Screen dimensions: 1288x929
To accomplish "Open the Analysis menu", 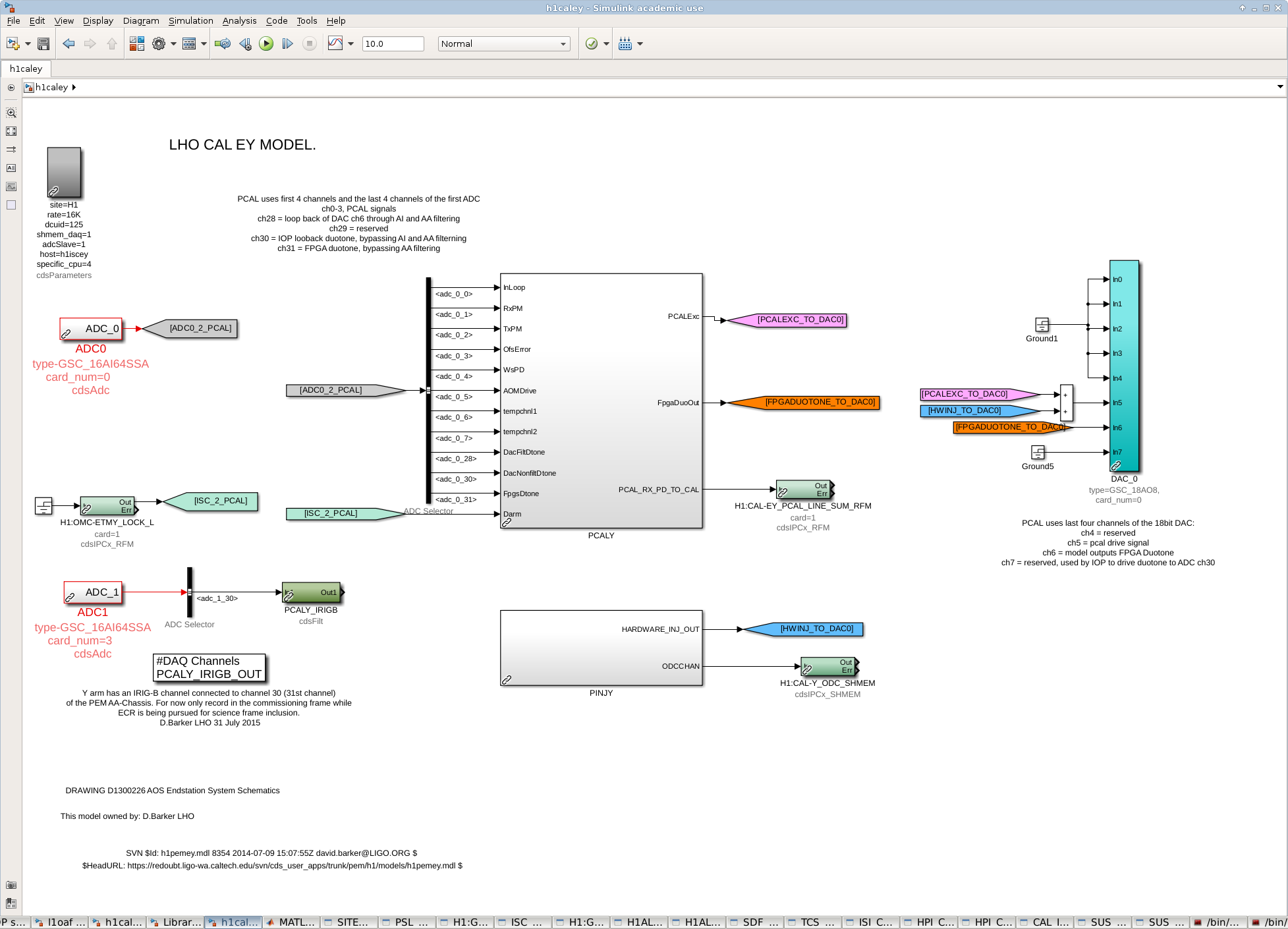I will point(239,20).
